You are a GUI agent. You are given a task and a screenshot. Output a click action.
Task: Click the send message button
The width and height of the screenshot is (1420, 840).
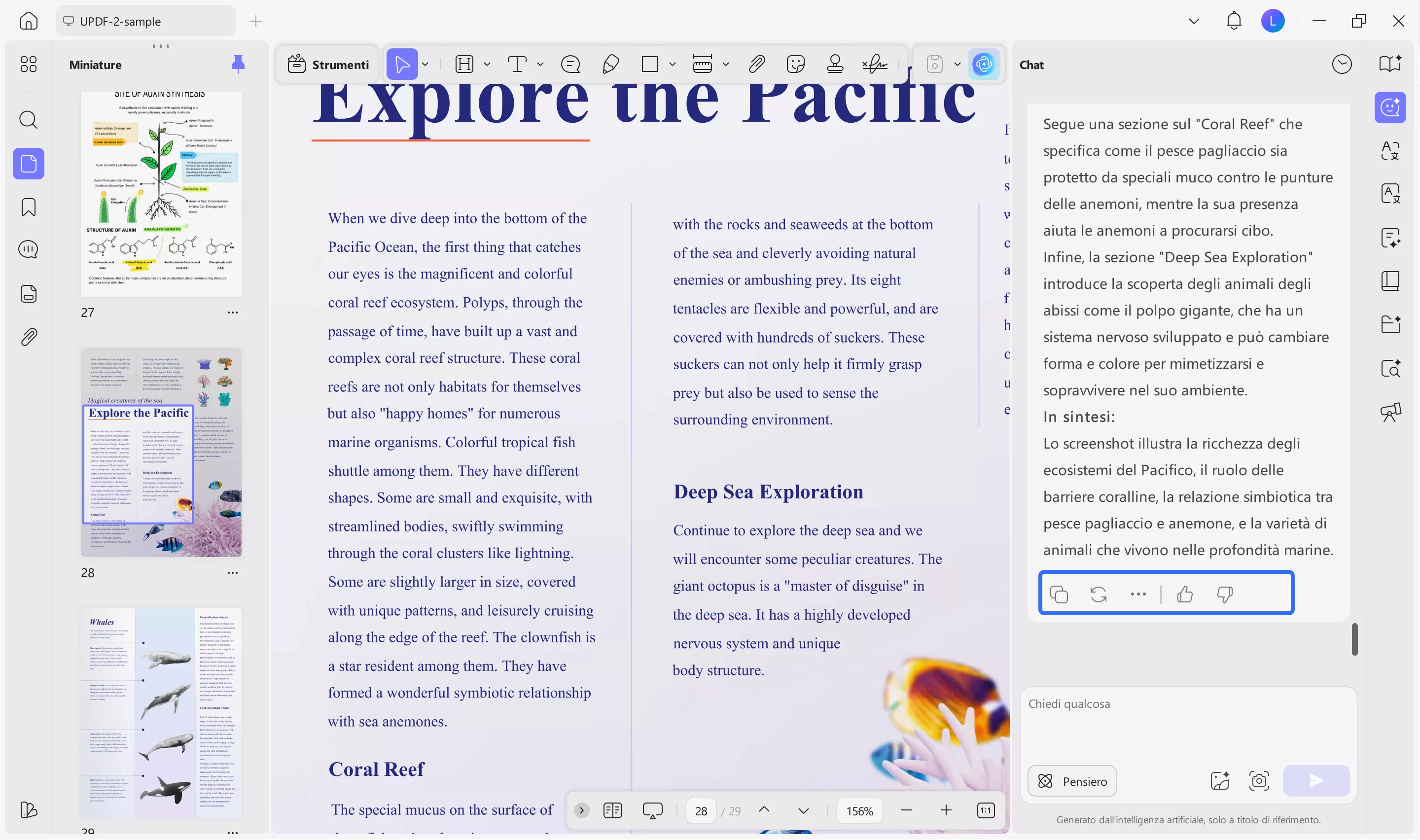click(1316, 781)
